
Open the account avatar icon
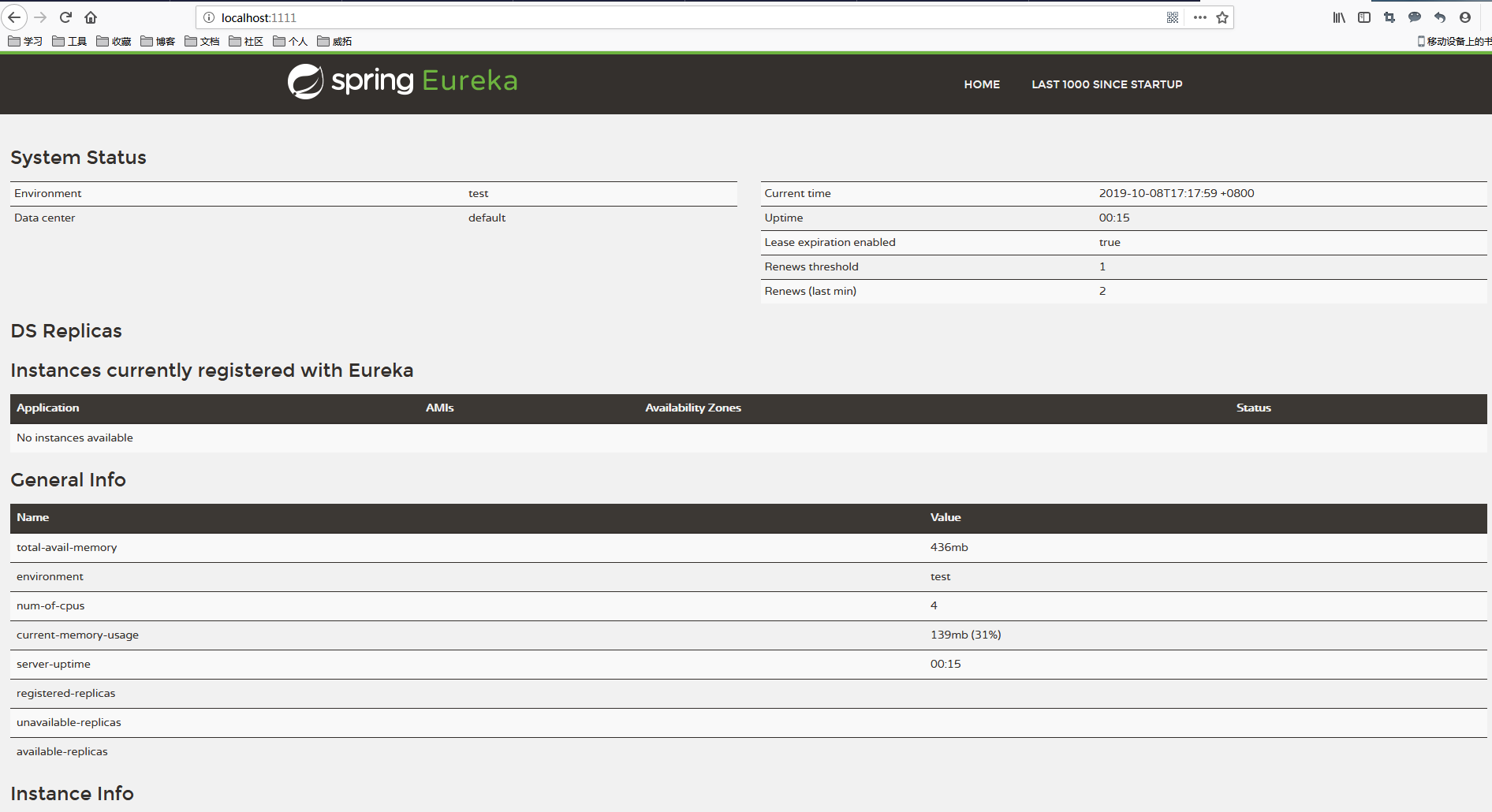[1465, 17]
